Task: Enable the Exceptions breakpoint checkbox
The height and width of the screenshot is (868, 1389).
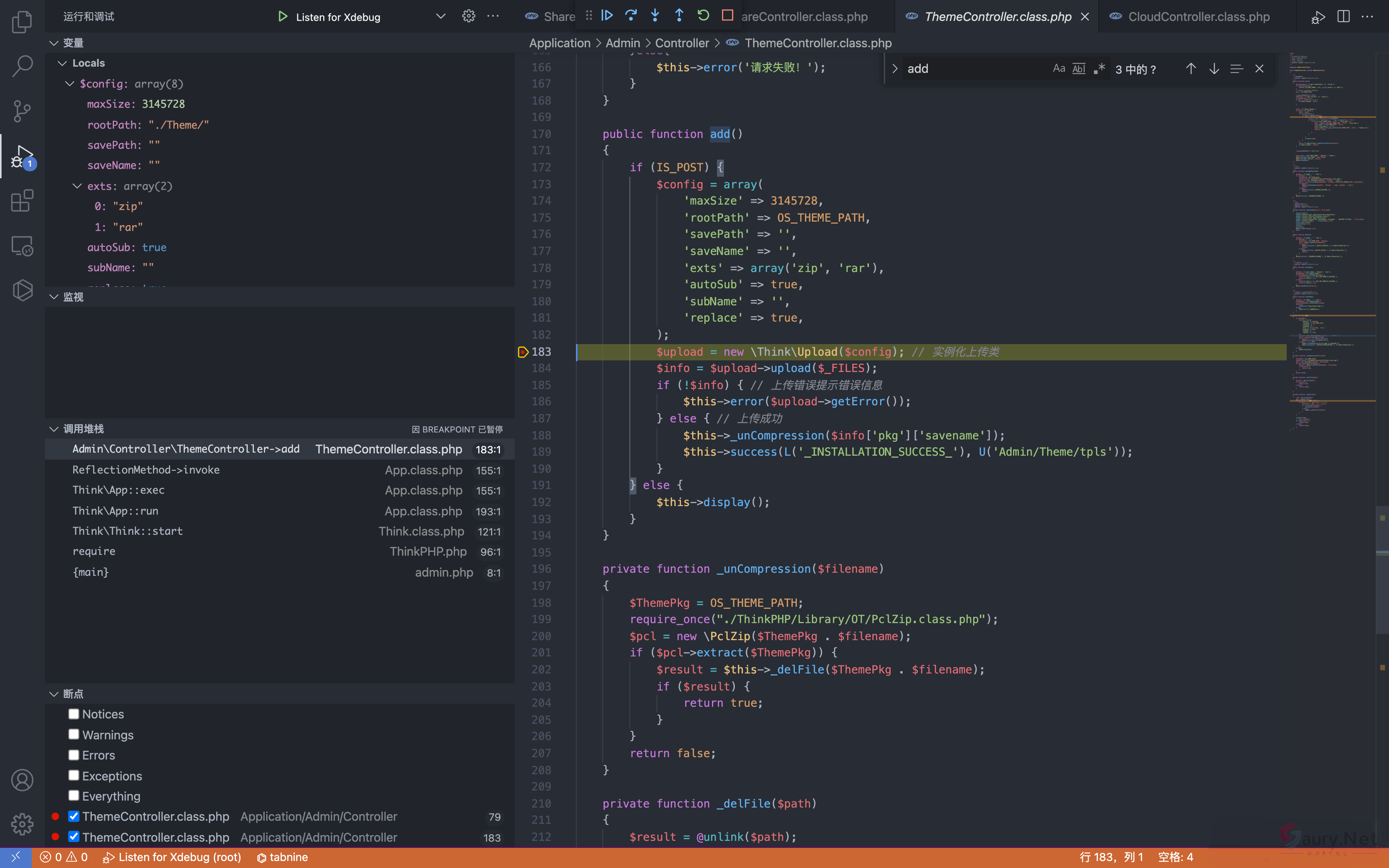Action: click(74, 775)
